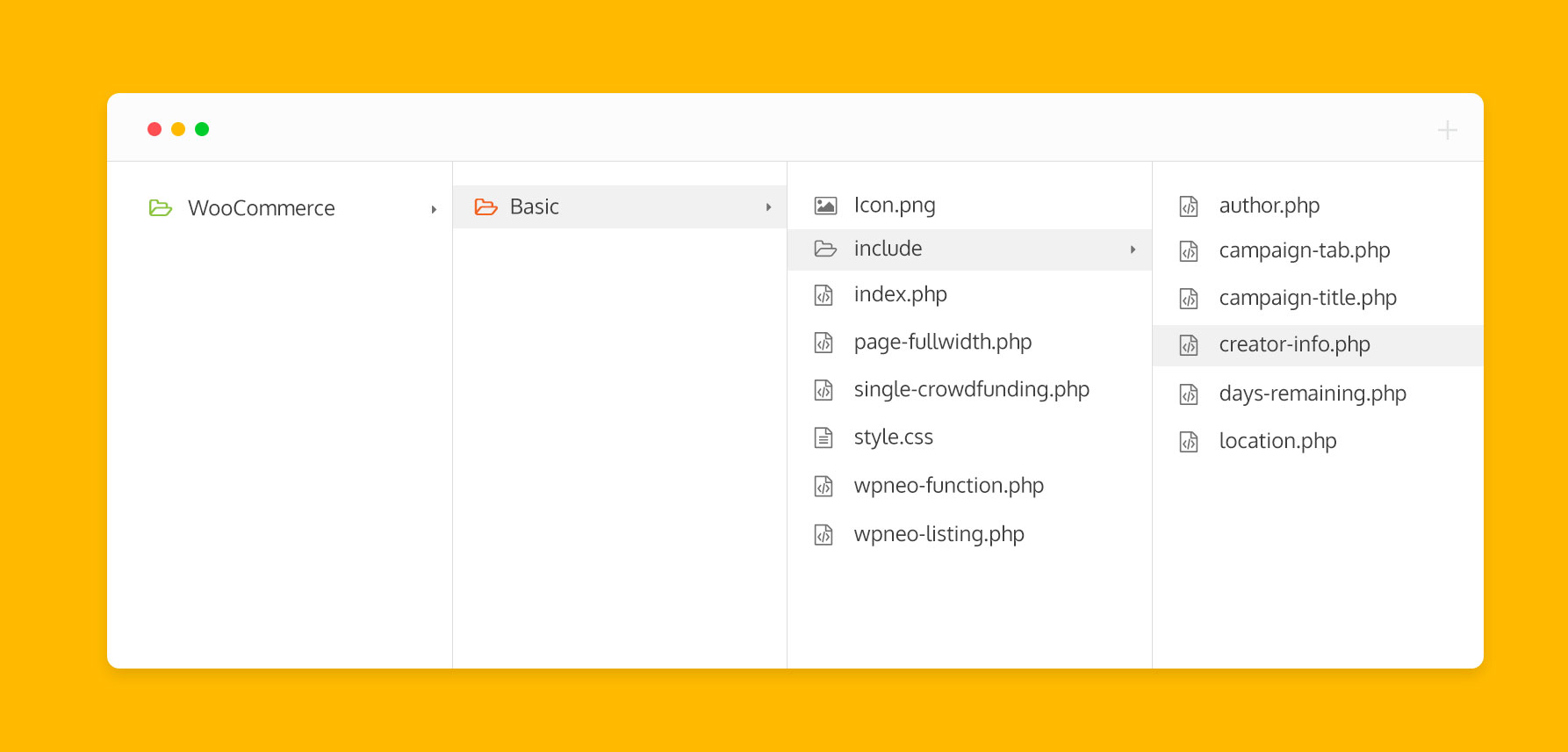Close window with red dot
The image size is (1568, 752).
[x=155, y=129]
